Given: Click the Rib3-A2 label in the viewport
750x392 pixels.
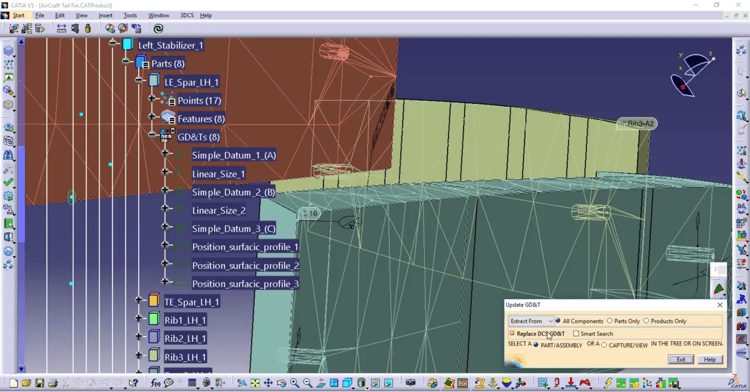Looking at the screenshot, I should tap(637, 124).
